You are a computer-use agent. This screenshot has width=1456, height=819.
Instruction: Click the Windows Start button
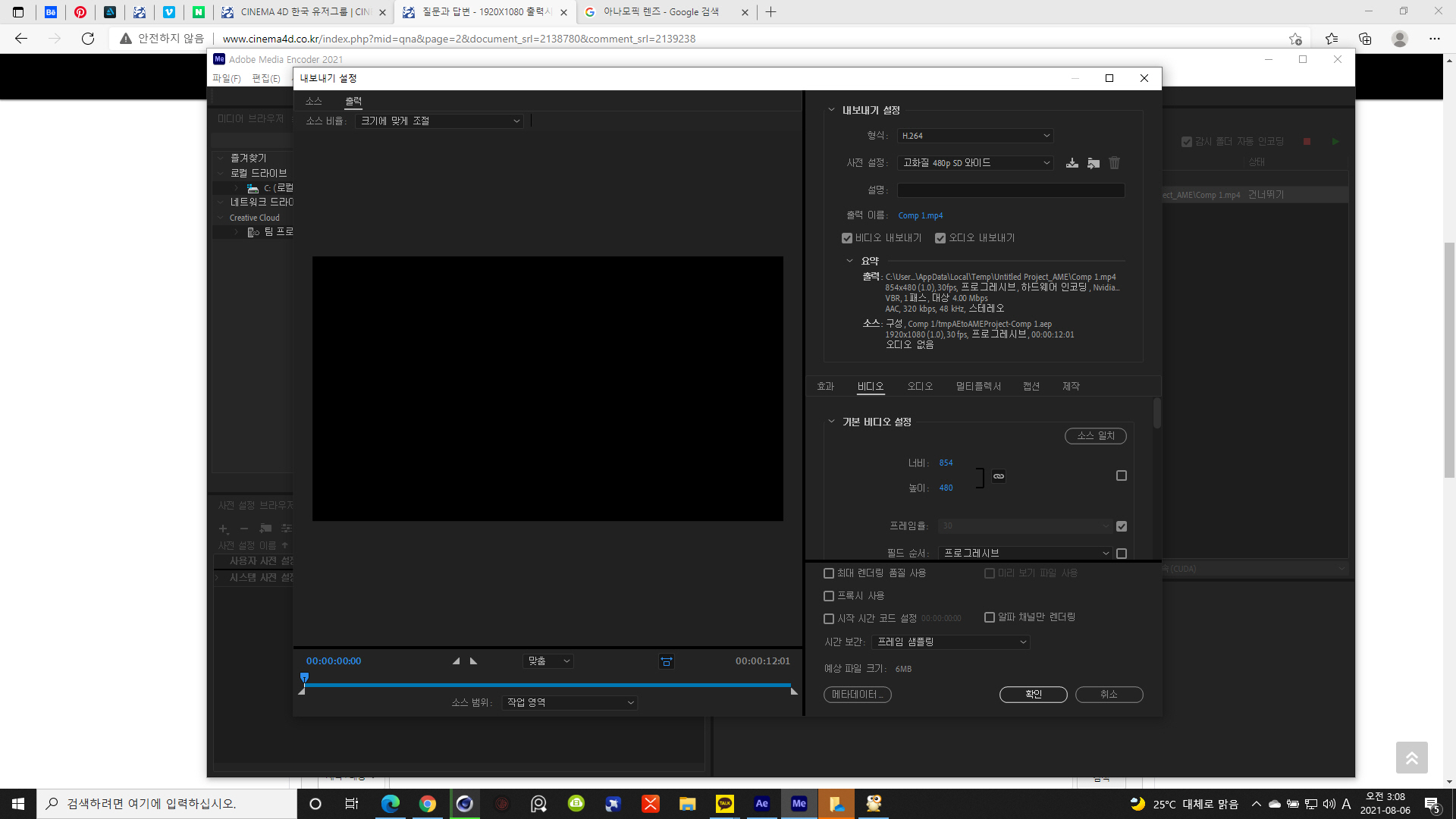point(18,804)
